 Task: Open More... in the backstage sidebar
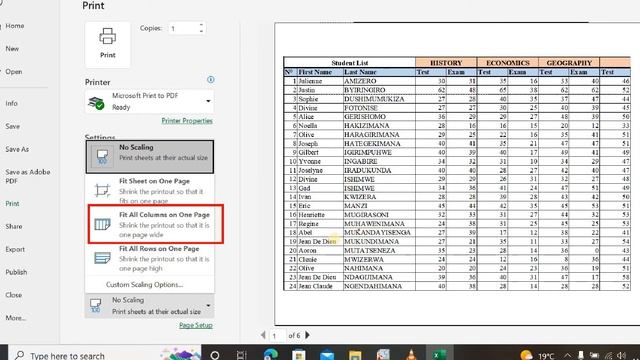tap(16, 318)
